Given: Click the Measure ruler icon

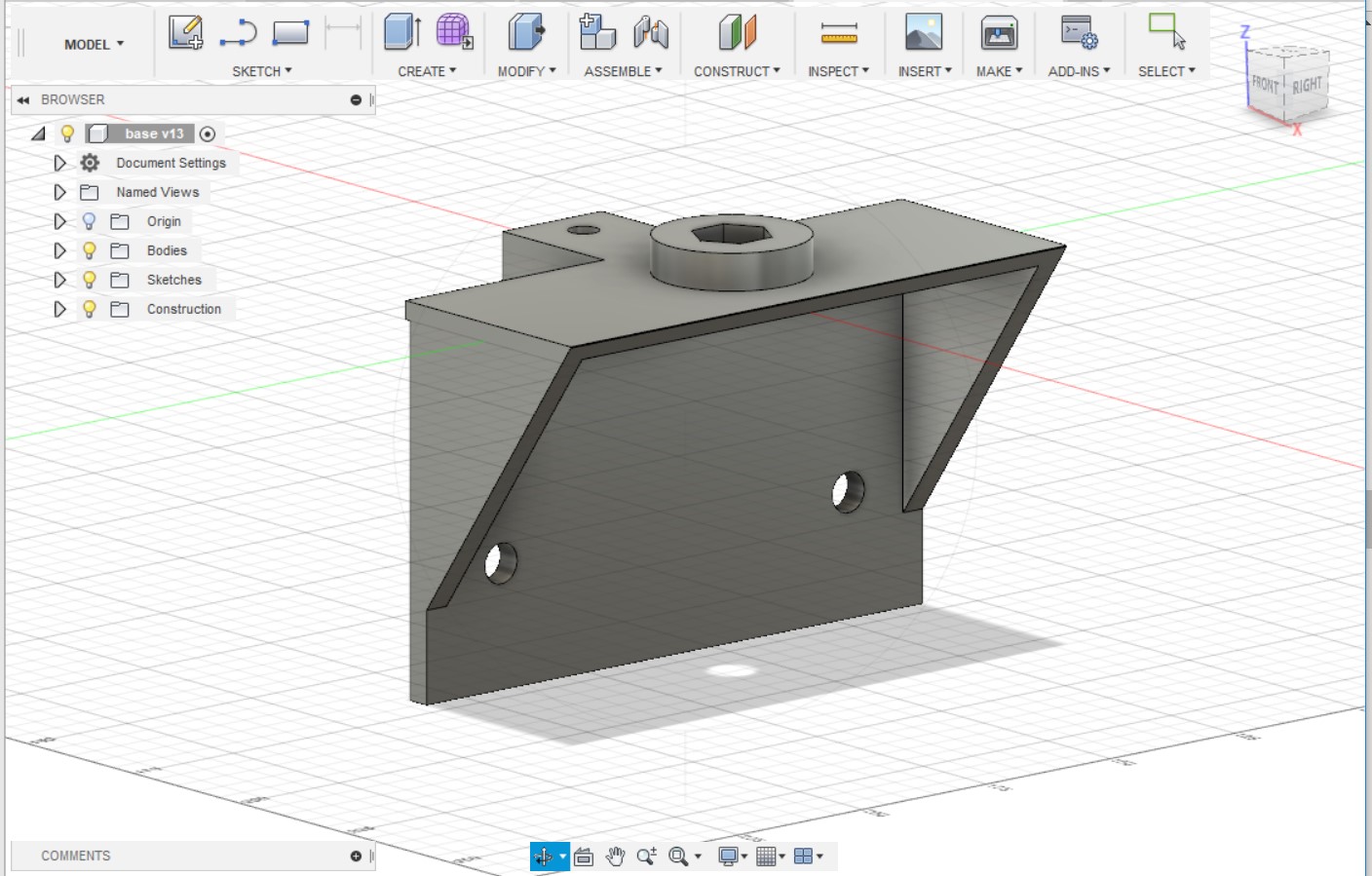Looking at the screenshot, I should click(838, 34).
